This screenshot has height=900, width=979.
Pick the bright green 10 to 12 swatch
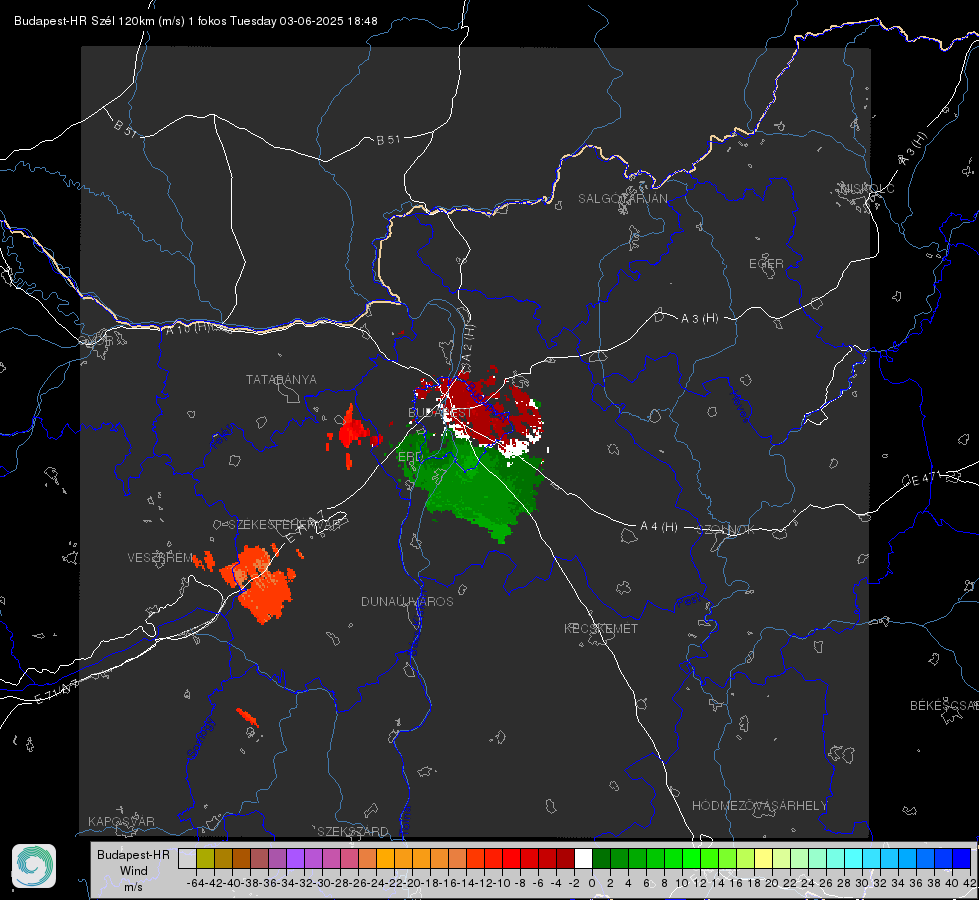point(691,858)
